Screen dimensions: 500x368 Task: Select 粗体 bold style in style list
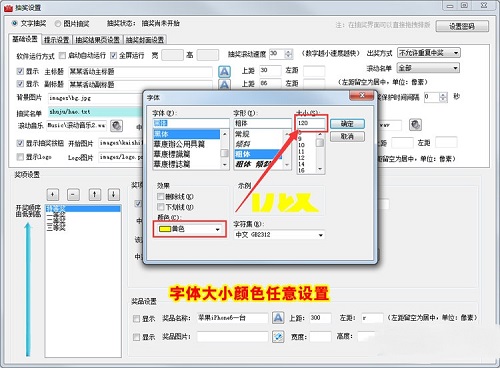(x=258, y=154)
